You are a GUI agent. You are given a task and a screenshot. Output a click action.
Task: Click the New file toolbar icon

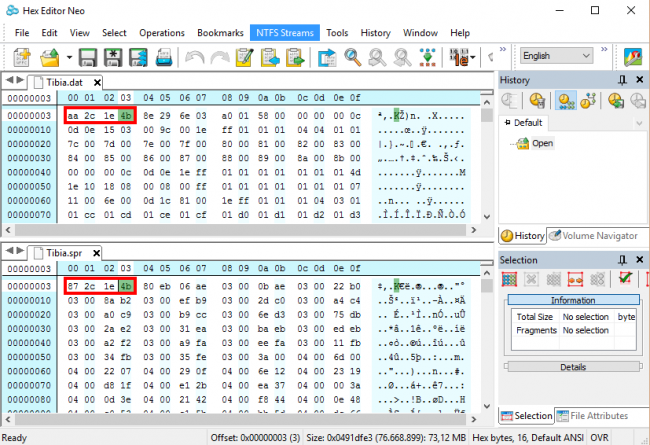coord(22,57)
